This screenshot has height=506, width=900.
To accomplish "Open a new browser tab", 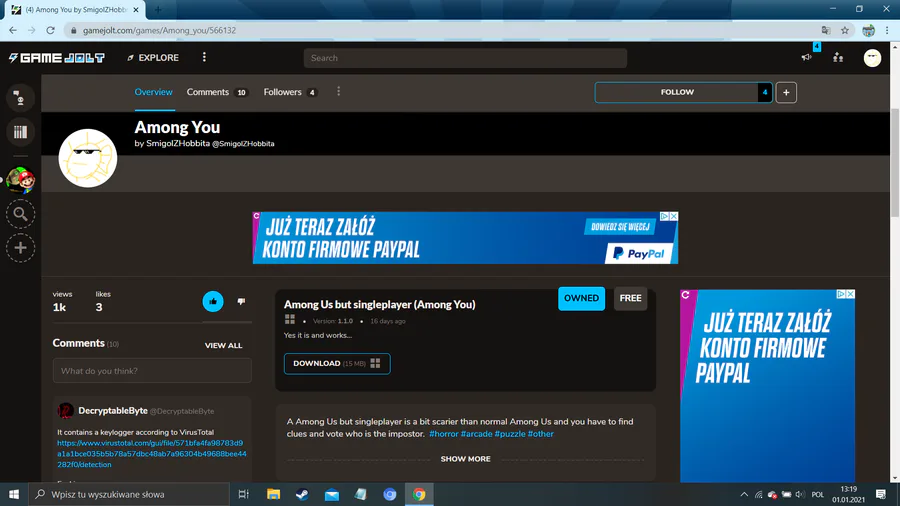I will click(x=158, y=10).
